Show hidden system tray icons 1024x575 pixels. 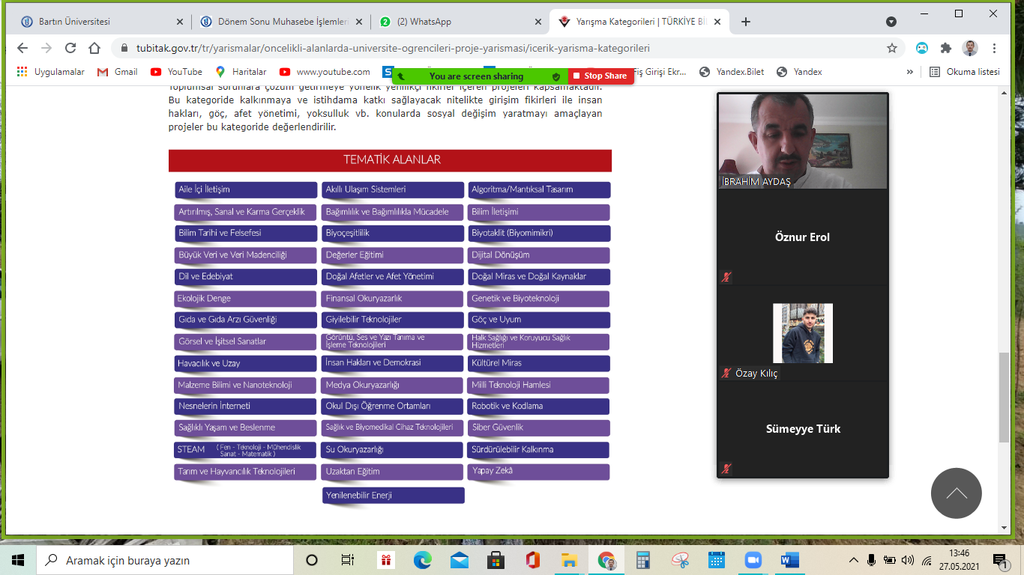click(855, 560)
